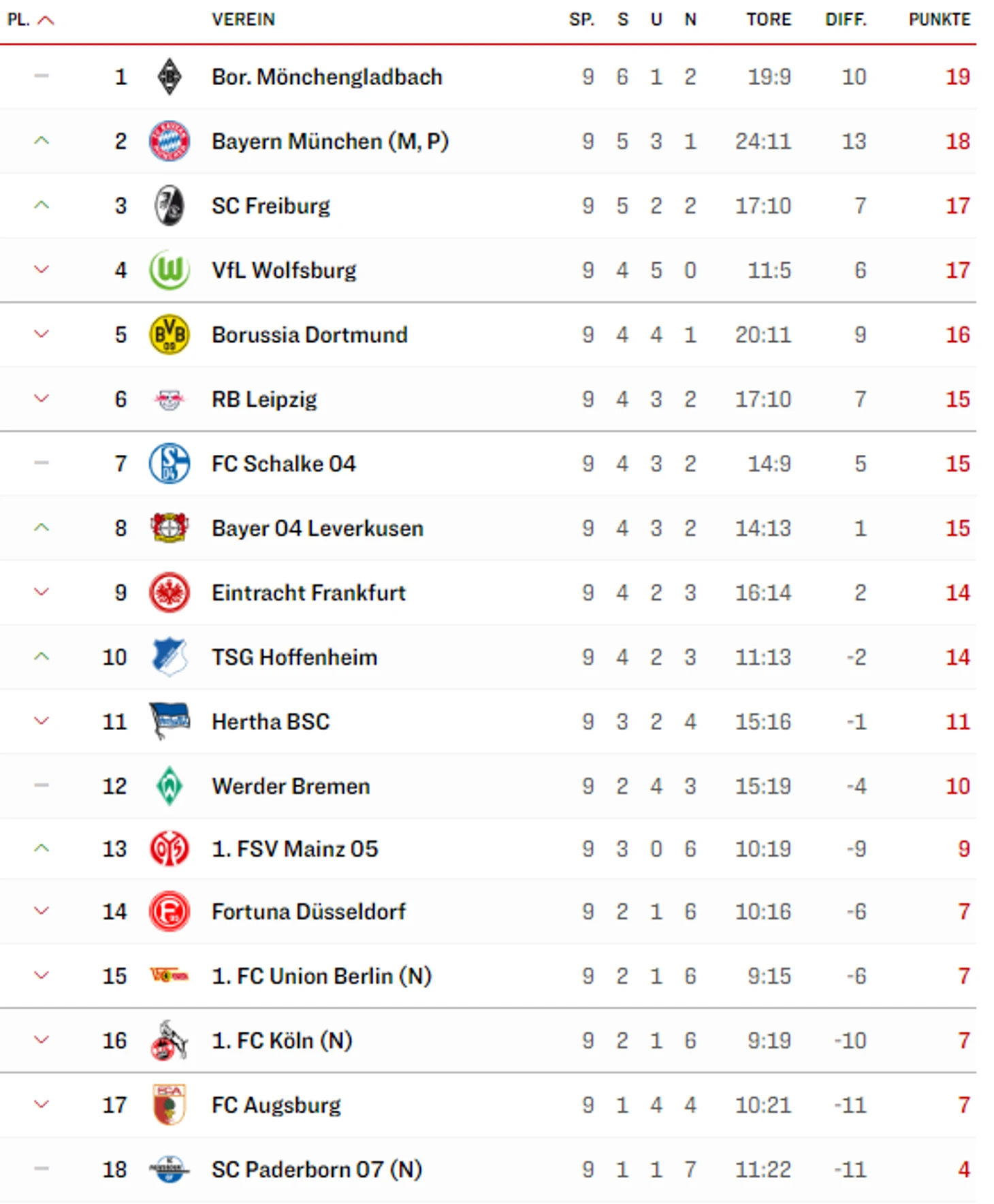994x1204 pixels.
Task: Open the TSG Hoffenheim team link
Action: tap(294, 657)
